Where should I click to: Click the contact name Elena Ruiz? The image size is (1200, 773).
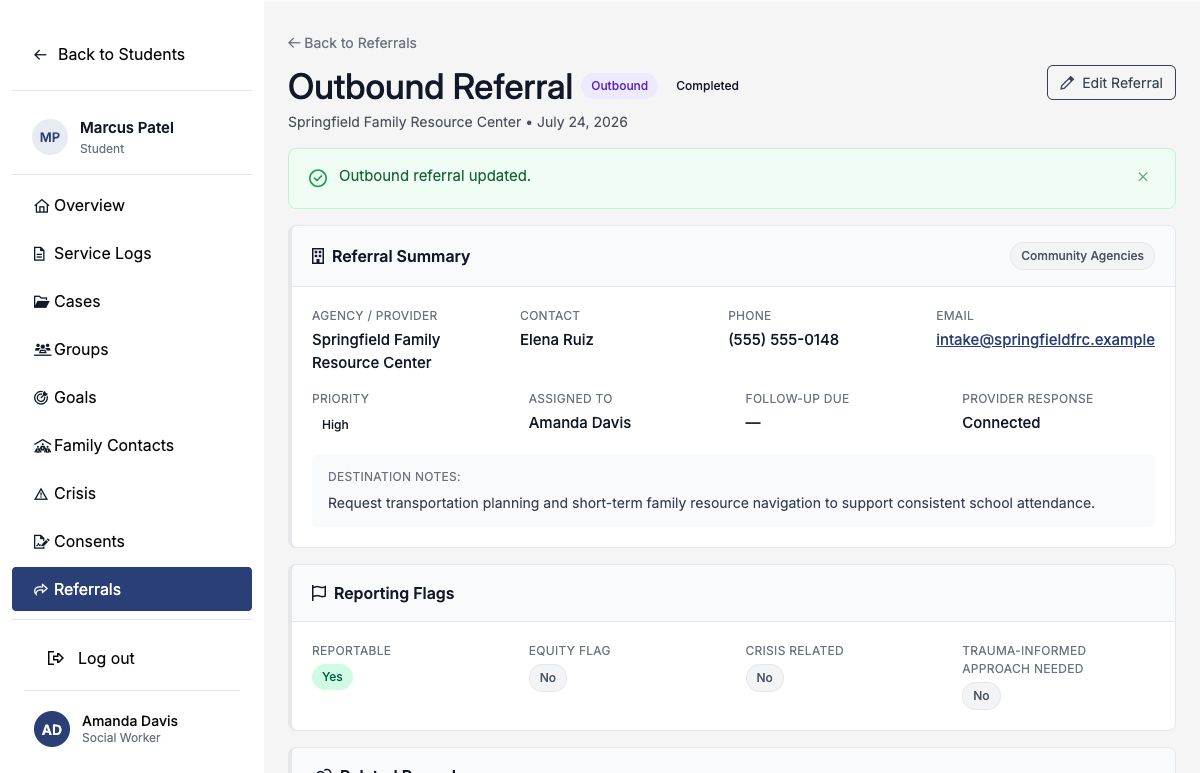pos(557,340)
